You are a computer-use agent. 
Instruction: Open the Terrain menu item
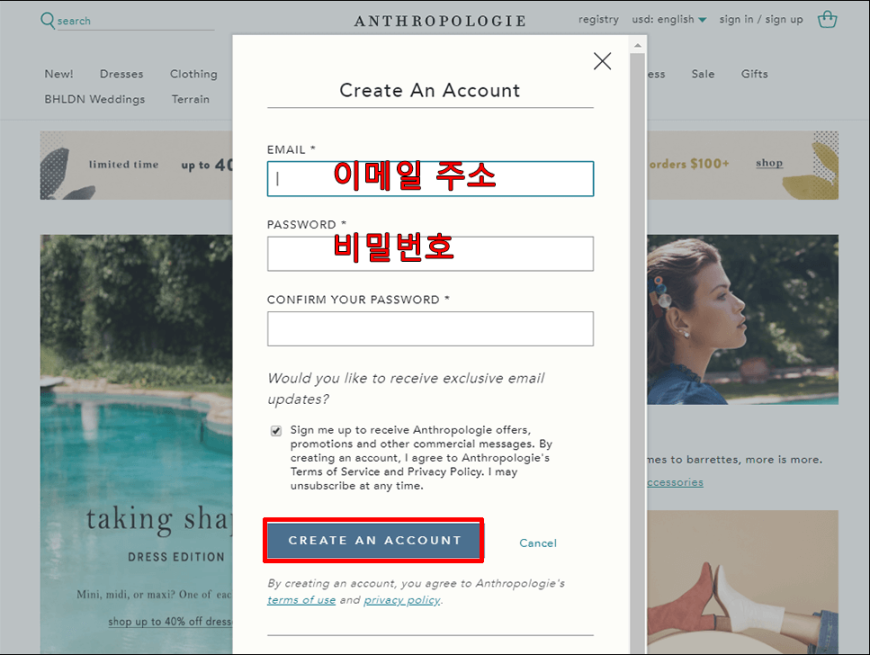[190, 99]
